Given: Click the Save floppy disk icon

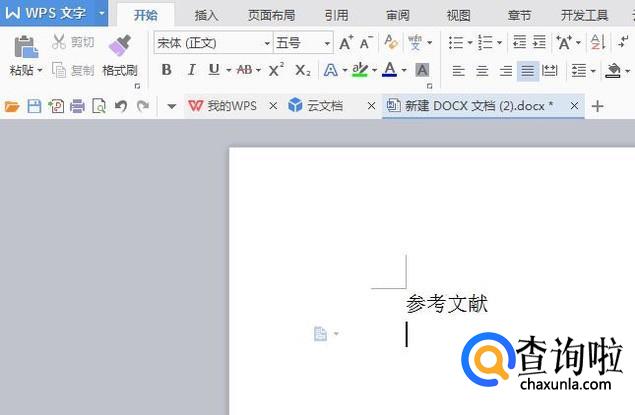Looking at the screenshot, I should click(34, 106).
